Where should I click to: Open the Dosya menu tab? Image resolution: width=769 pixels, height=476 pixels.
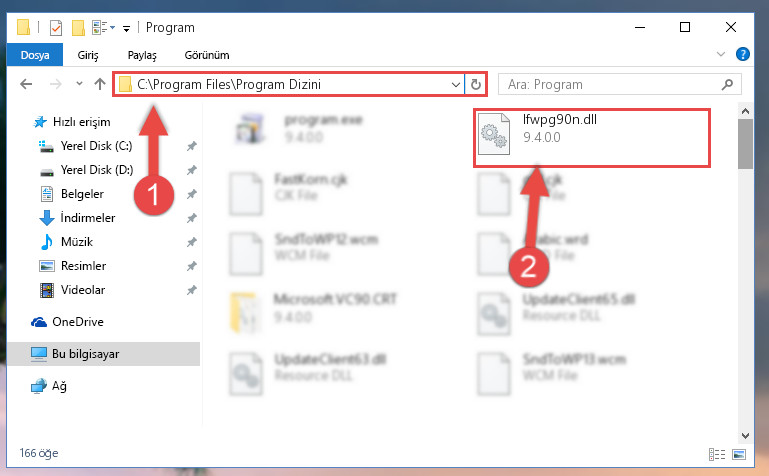(x=35, y=55)
